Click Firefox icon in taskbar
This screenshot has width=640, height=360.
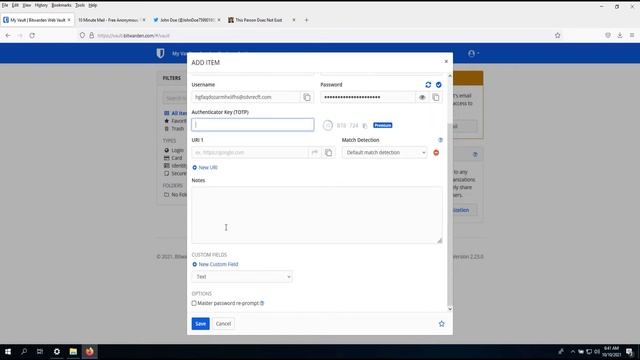(x=89, y=351)
